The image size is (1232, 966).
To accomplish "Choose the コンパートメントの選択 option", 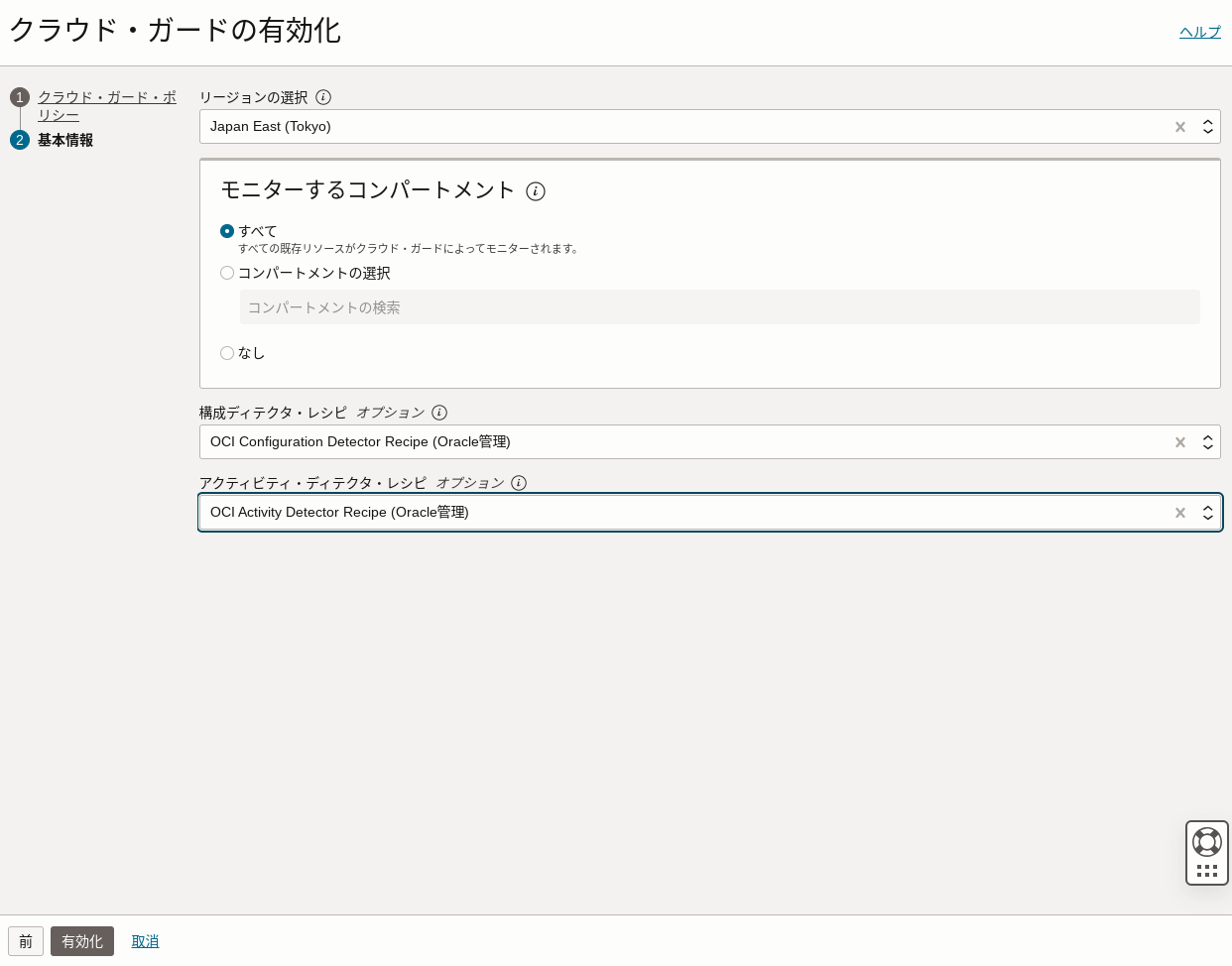I will [227, 273].
